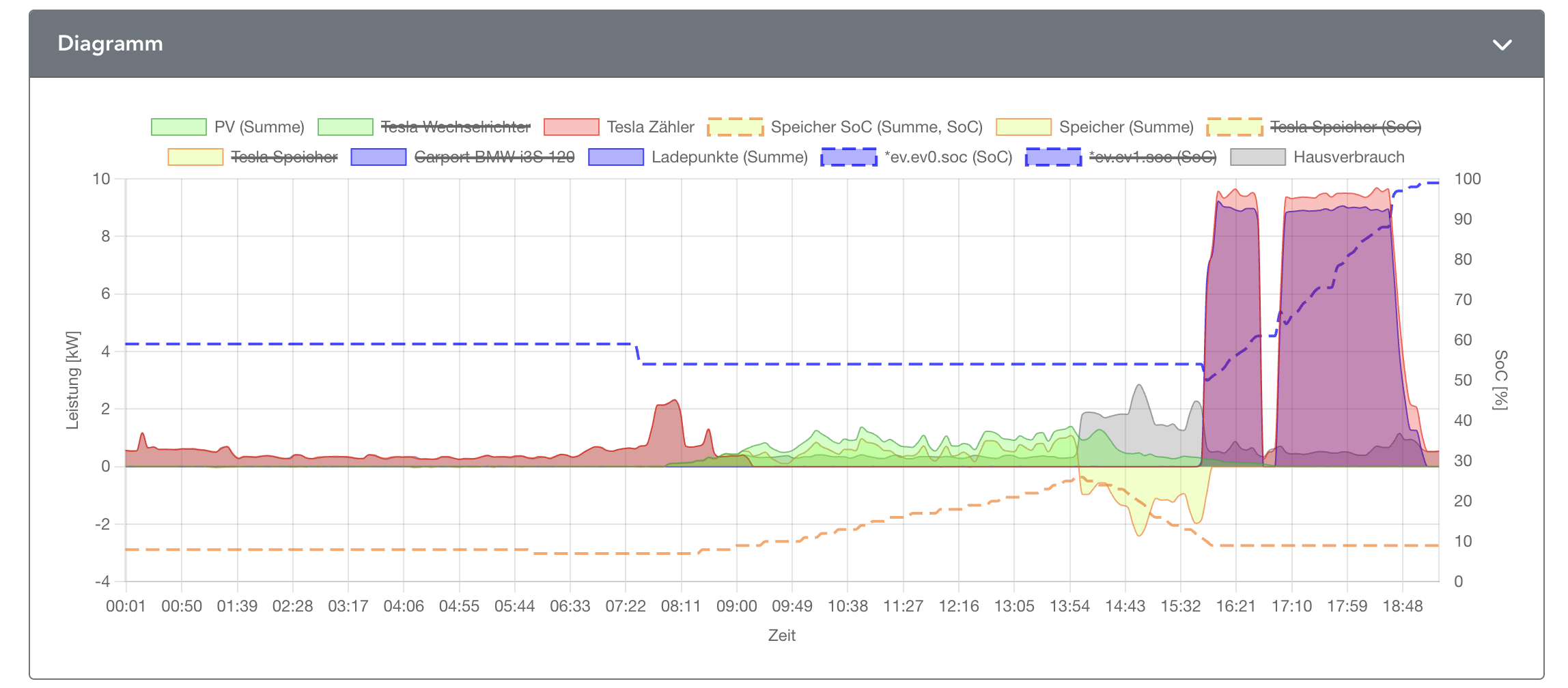Hide the Speicher (Summe) series
1568x688 pixels.
tap(1125, 128)
